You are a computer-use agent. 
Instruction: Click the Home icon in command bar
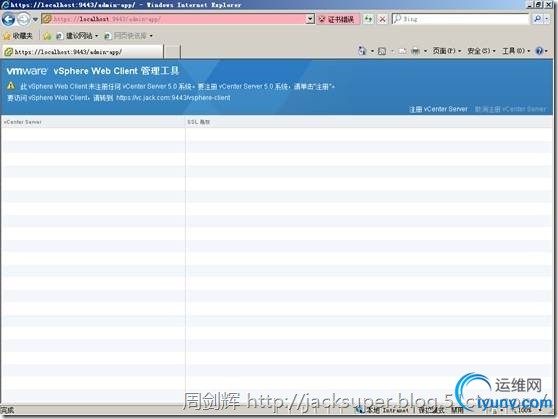point(362,51)
